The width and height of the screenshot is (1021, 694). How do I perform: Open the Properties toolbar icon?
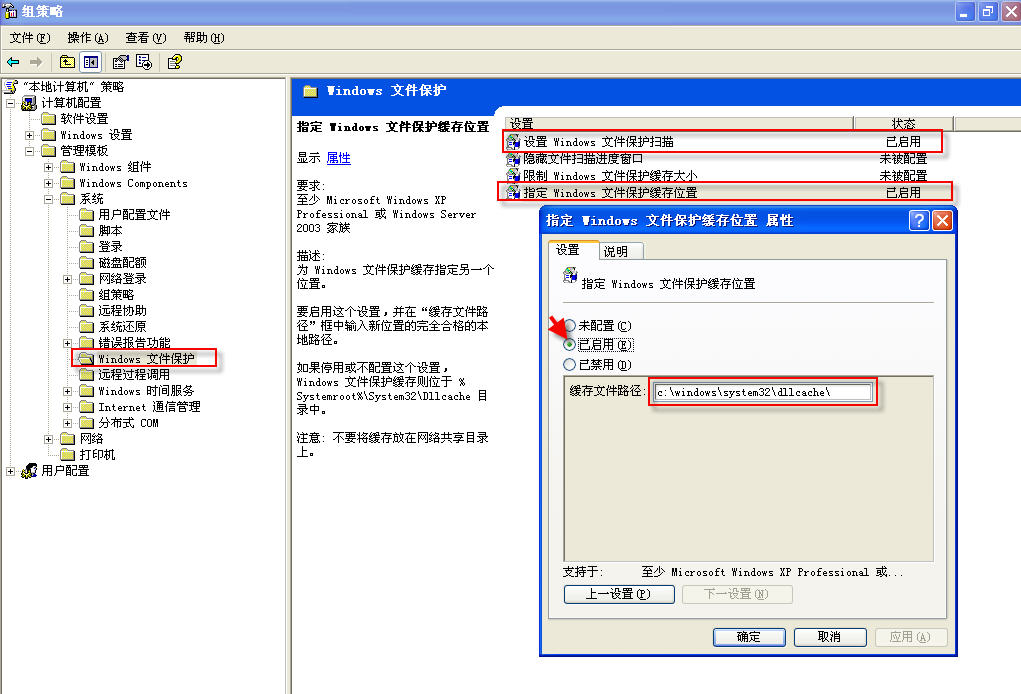coord(120,62)
